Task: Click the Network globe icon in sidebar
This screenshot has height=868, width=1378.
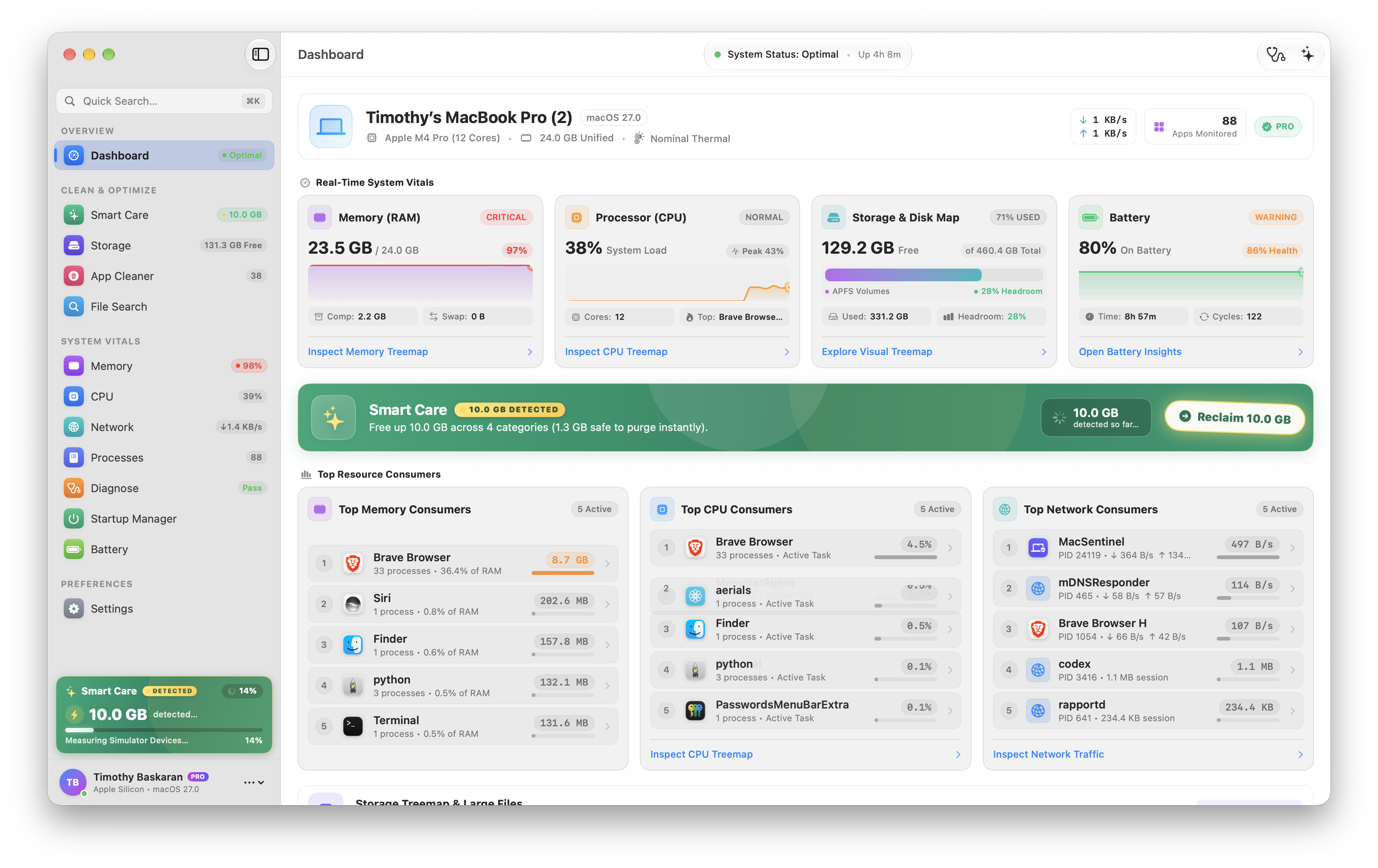Action: [73, 427]
